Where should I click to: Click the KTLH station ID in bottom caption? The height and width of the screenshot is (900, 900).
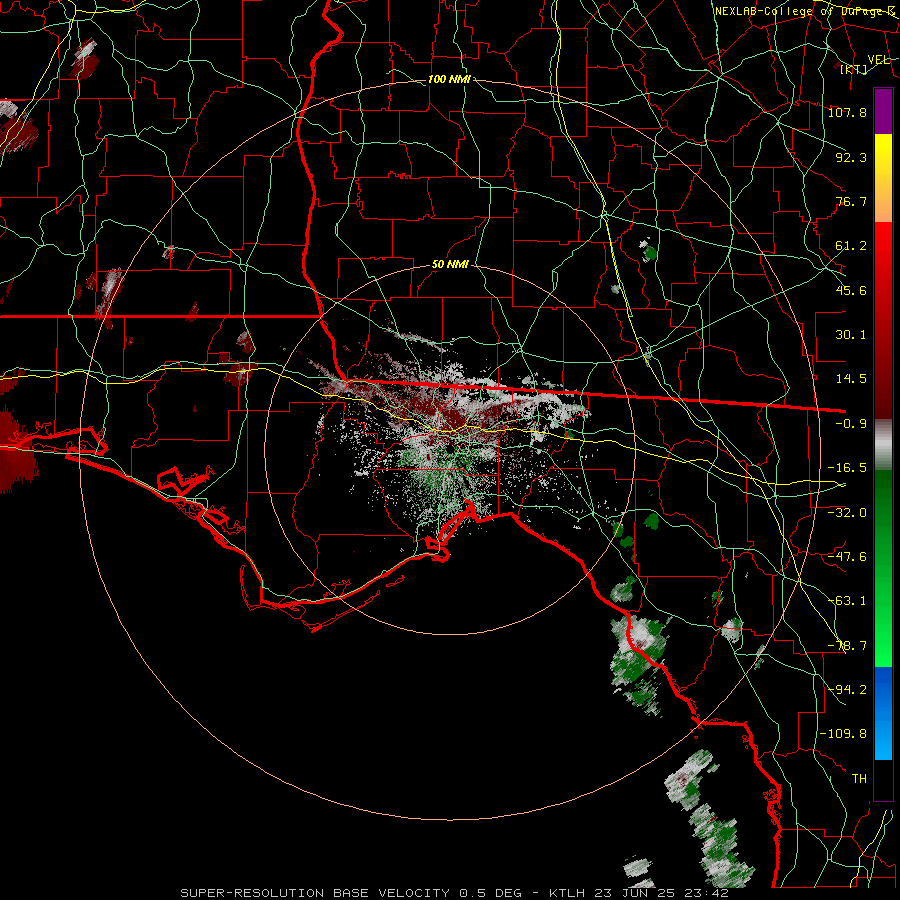click(568, 893)
